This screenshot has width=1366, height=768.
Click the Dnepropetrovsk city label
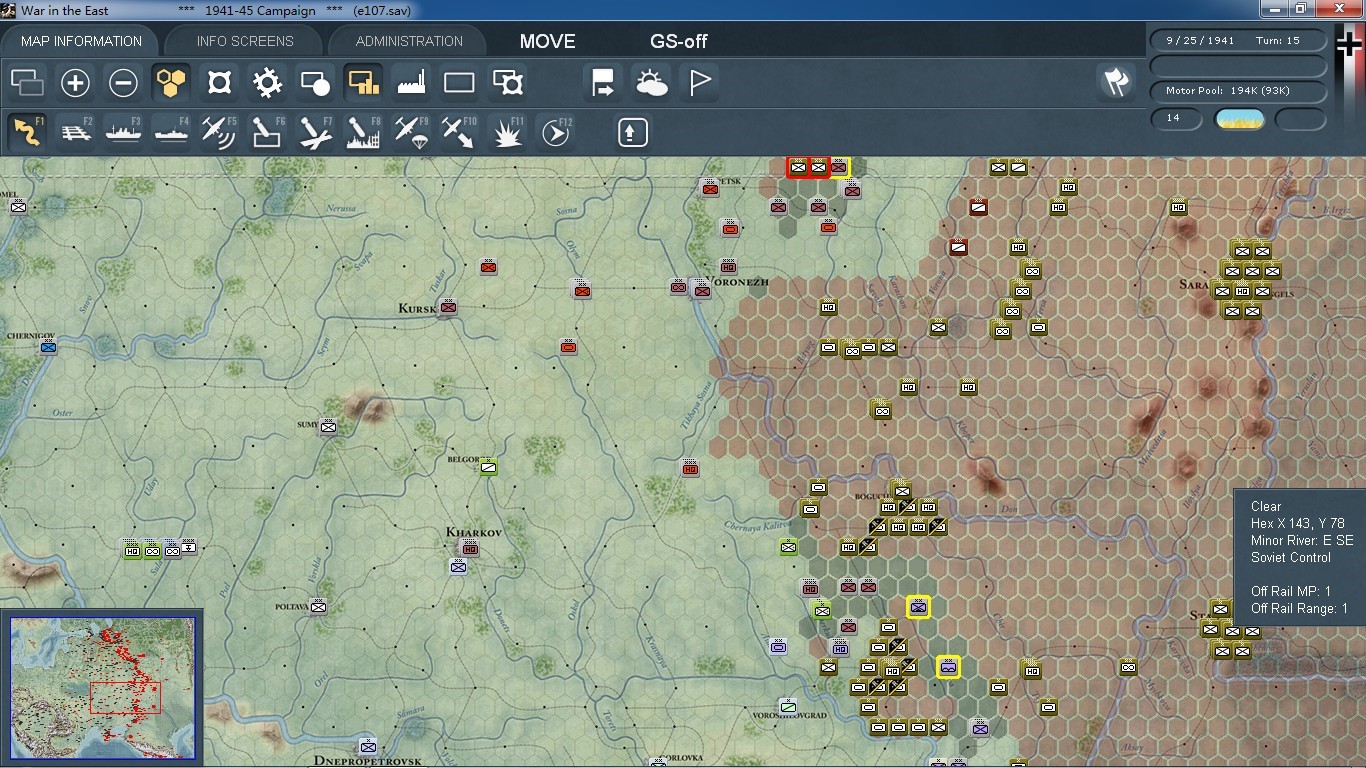click(x=368, y=761)
